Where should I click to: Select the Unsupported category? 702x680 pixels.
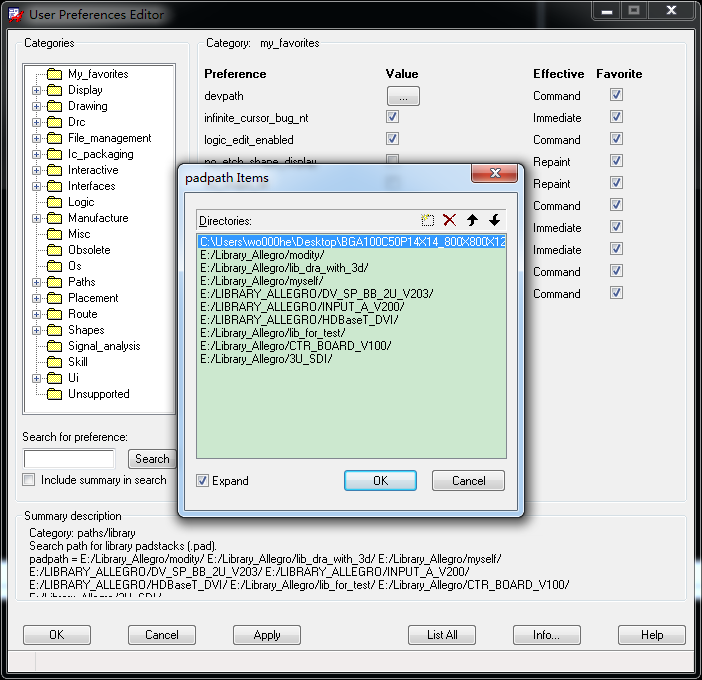point(98,394)
